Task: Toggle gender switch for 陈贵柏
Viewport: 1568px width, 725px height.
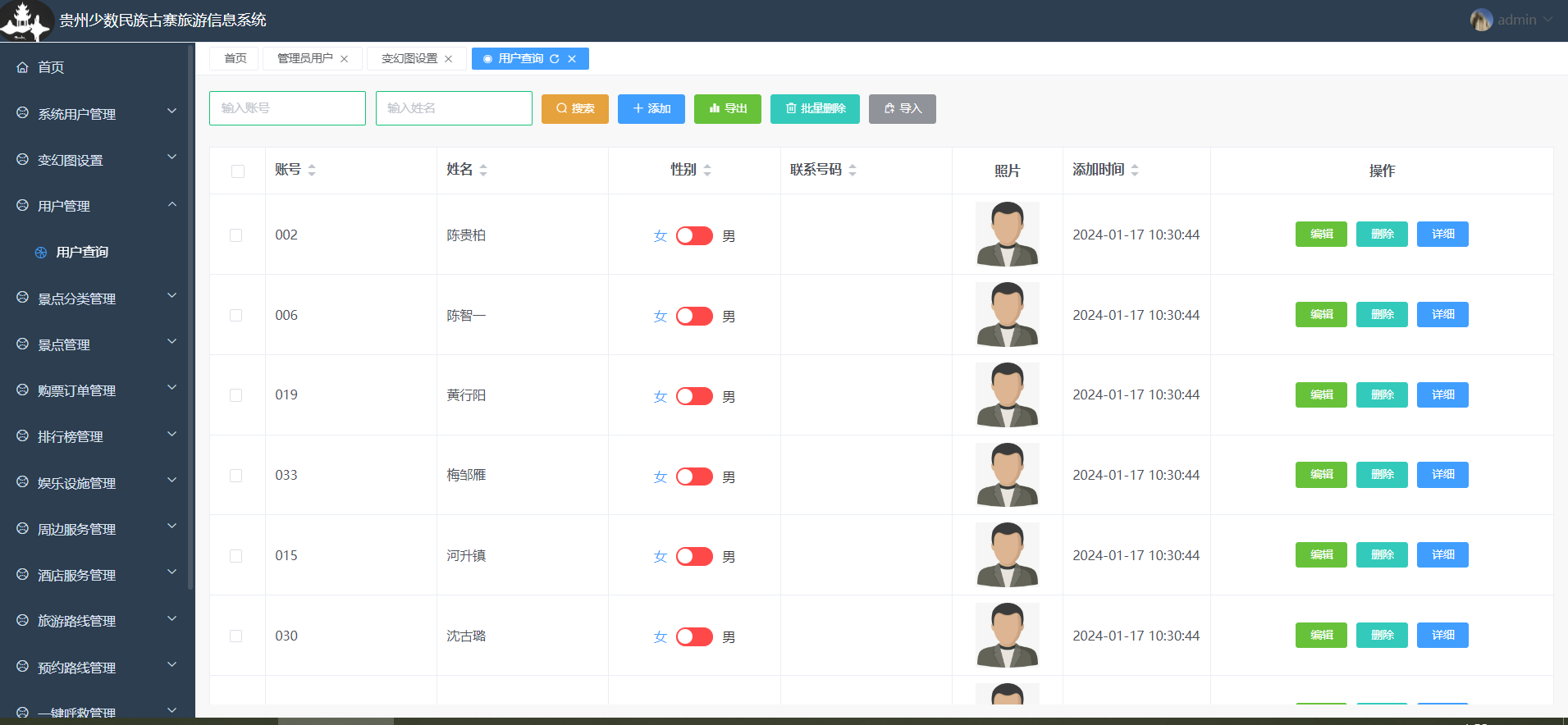Action: (x=694, y=236)
